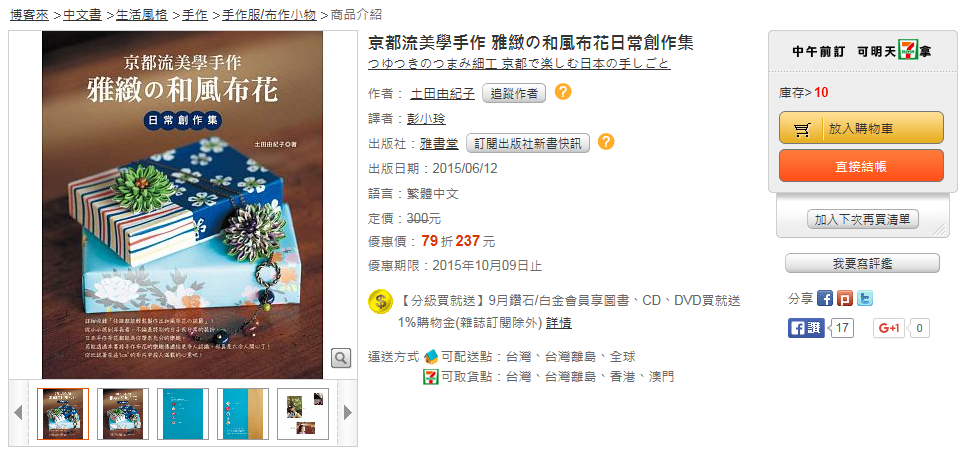Share on Twitter icon
The image size is (968, 454).
coord(865,299)
